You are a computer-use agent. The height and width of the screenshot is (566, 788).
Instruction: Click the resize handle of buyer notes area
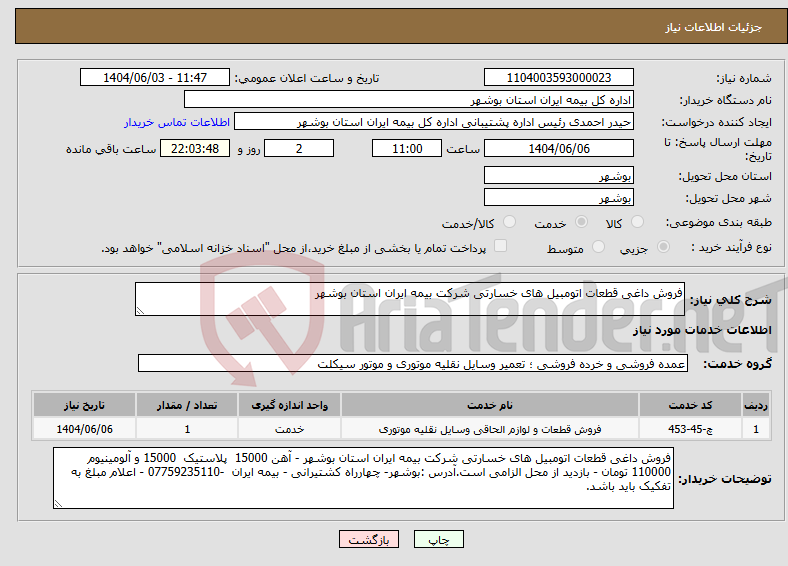pos(58,504)
